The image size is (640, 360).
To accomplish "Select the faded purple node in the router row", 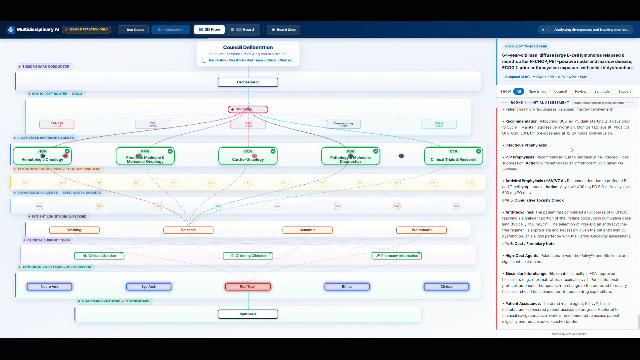I will pyautogui.click(x=152, y=124).
